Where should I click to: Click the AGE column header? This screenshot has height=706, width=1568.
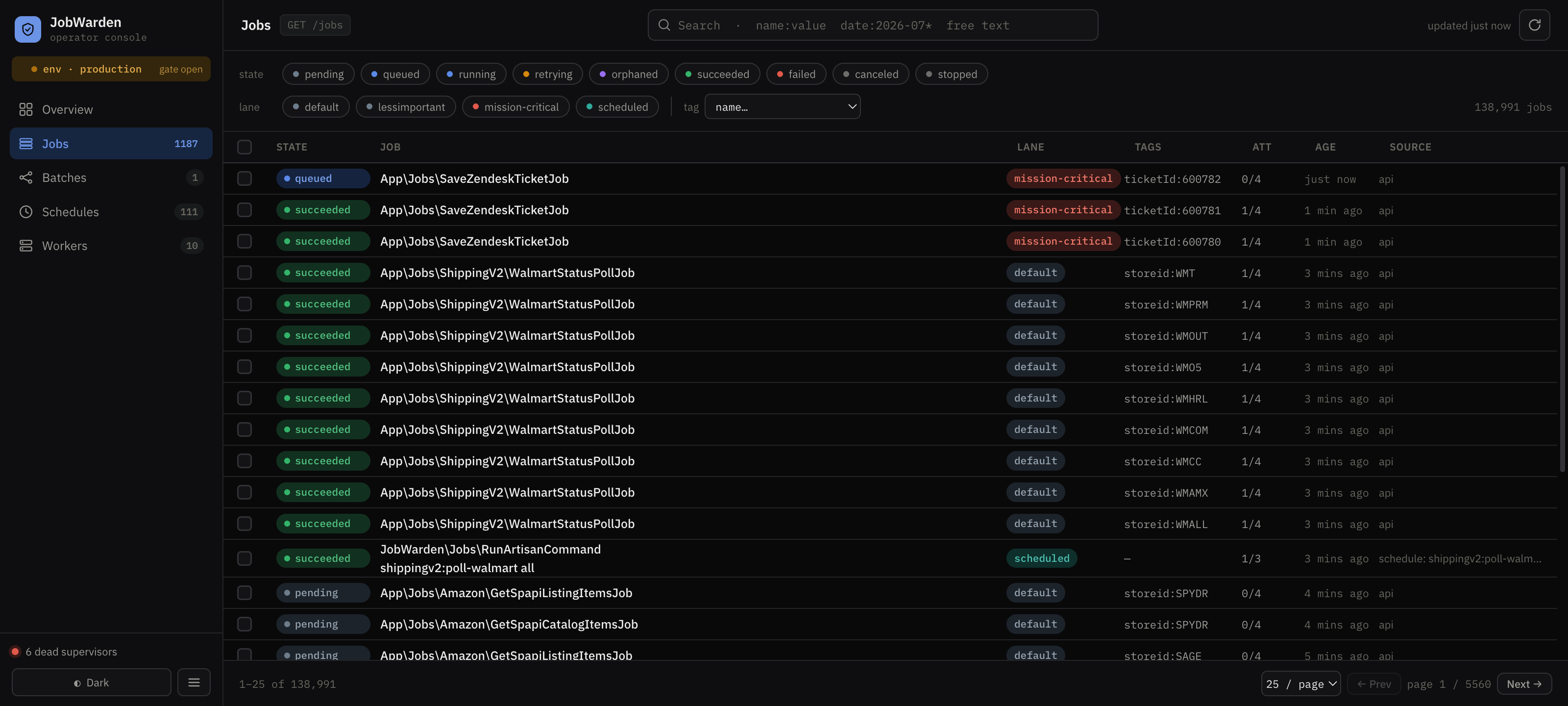(x=1325, y=147)
